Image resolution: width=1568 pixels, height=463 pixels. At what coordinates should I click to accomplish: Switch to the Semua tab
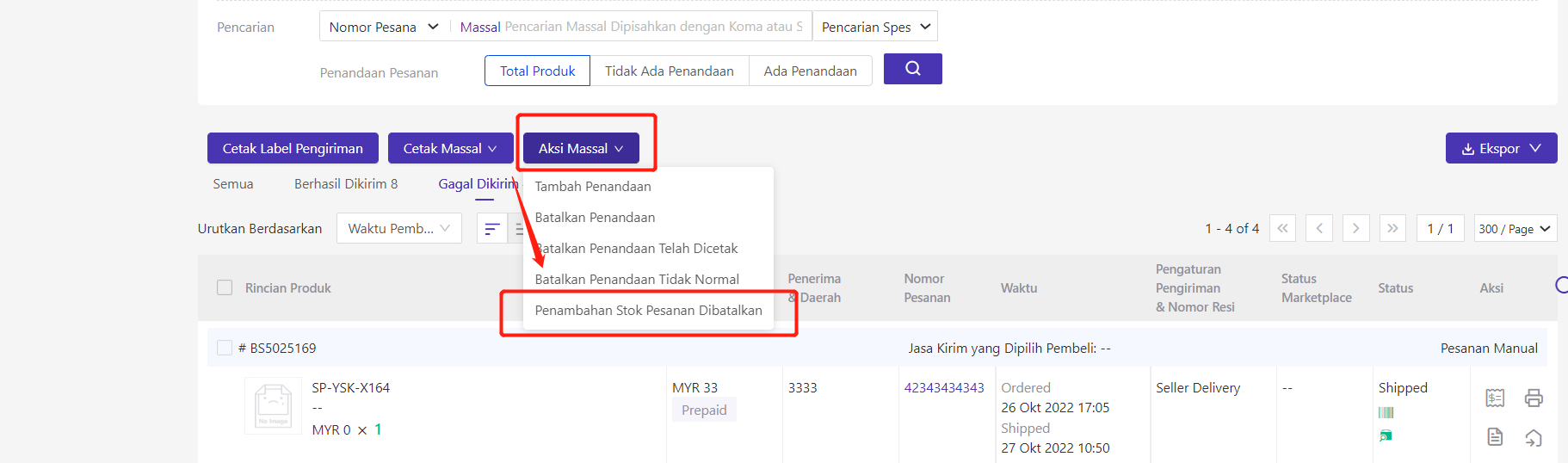click(233, 183)
